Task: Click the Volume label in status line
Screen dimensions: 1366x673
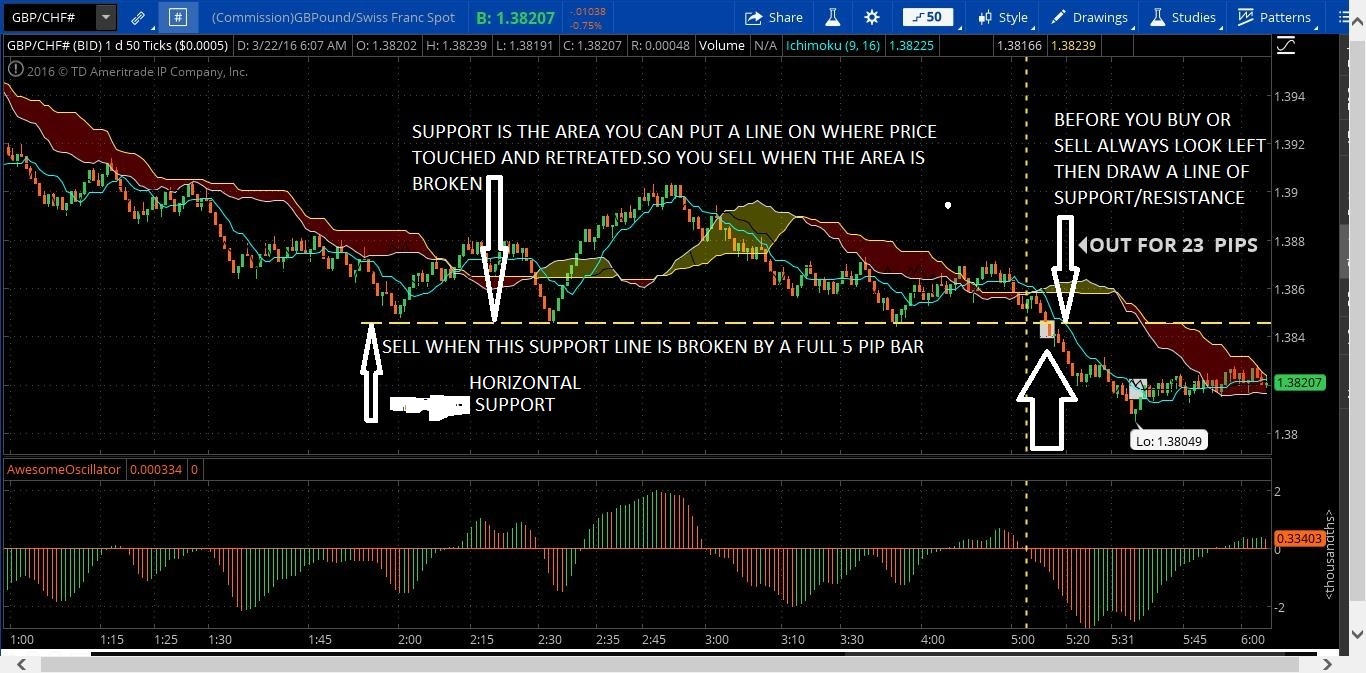Action: [x=722, y=46]
